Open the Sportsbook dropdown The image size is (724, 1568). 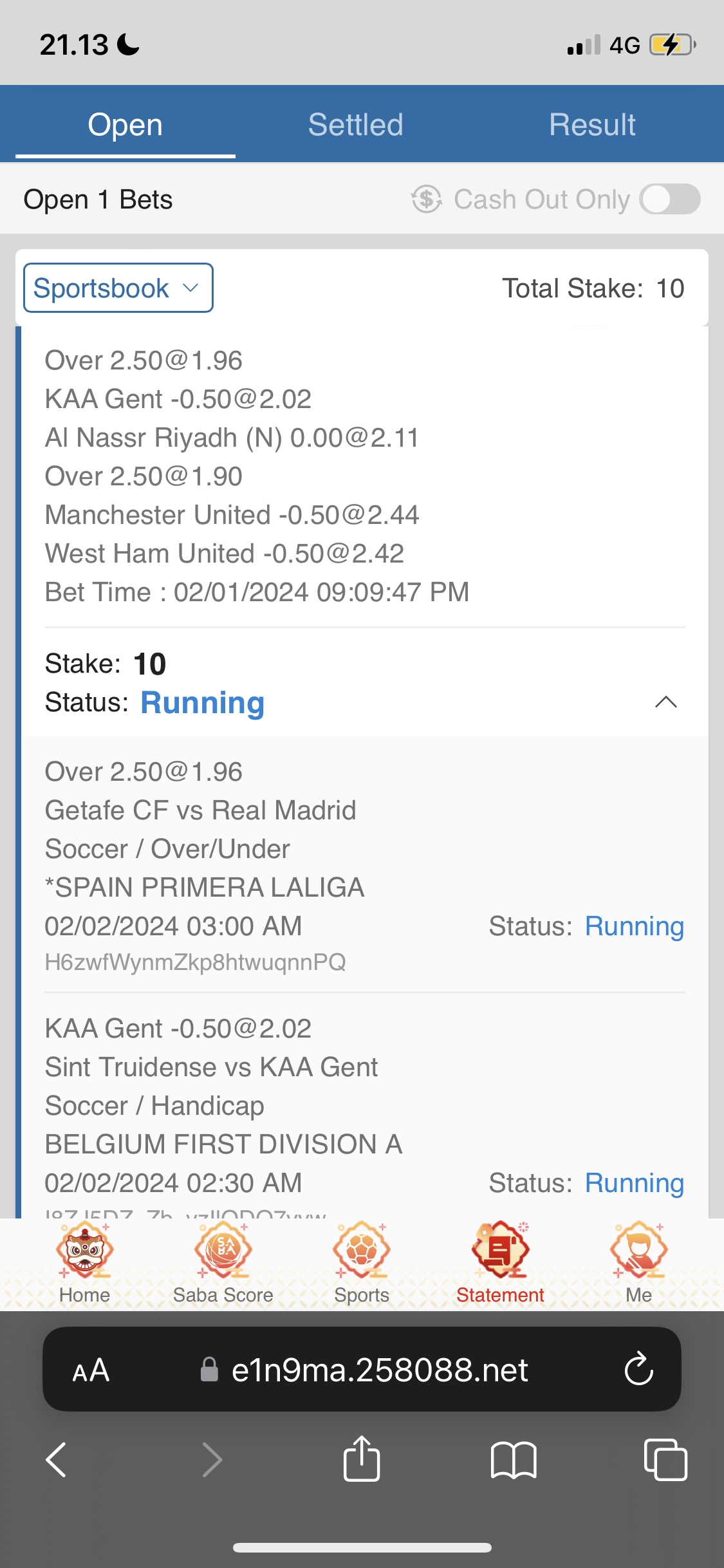(118, 288)
